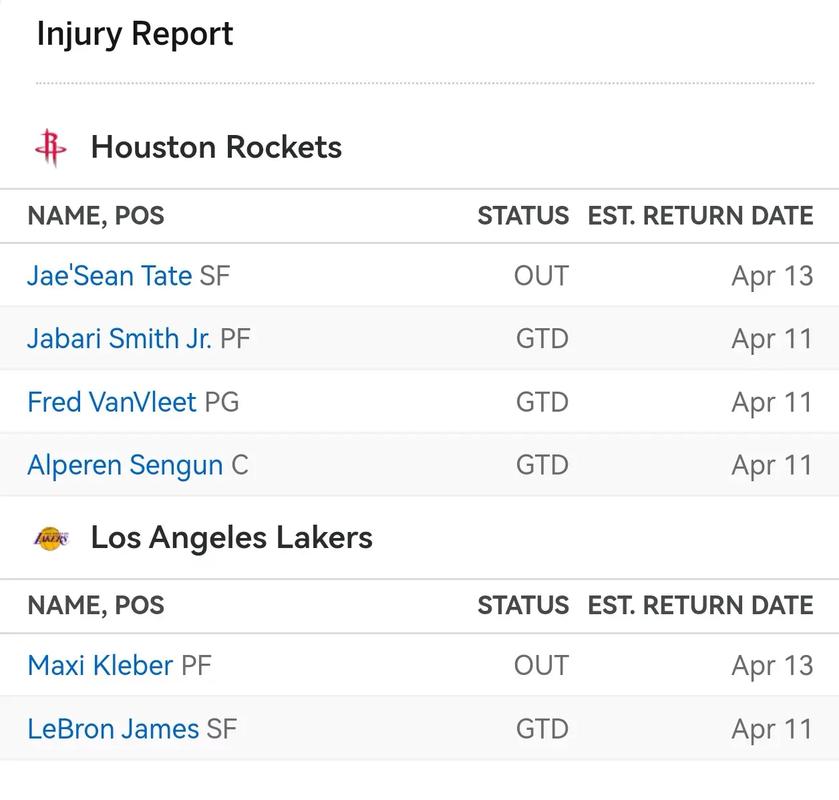Click Maxi Kleber's Apr 13 return date
The height and width of the screenshot is (800, 839).
(772, 665)
